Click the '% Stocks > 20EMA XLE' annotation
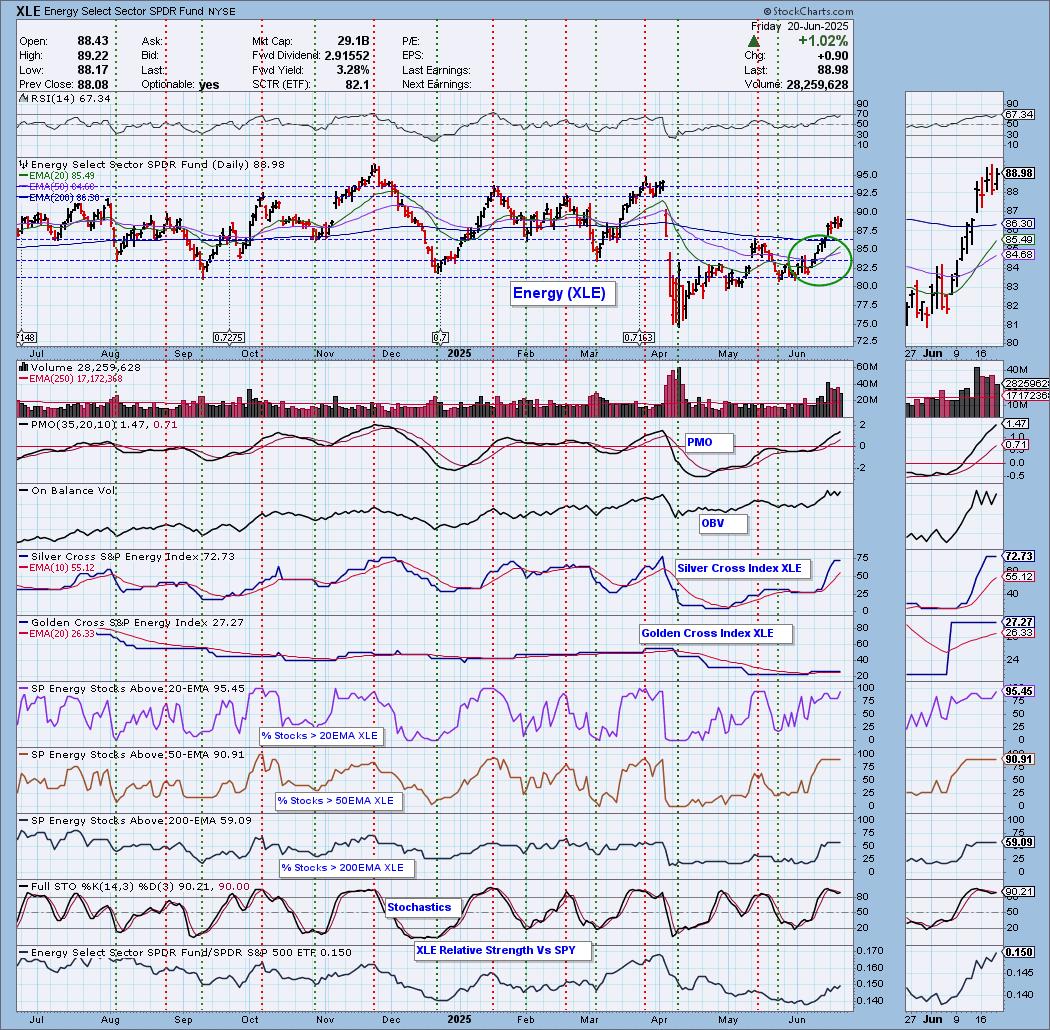Viewport: 1050px width, 1030px height. [319, 735]
